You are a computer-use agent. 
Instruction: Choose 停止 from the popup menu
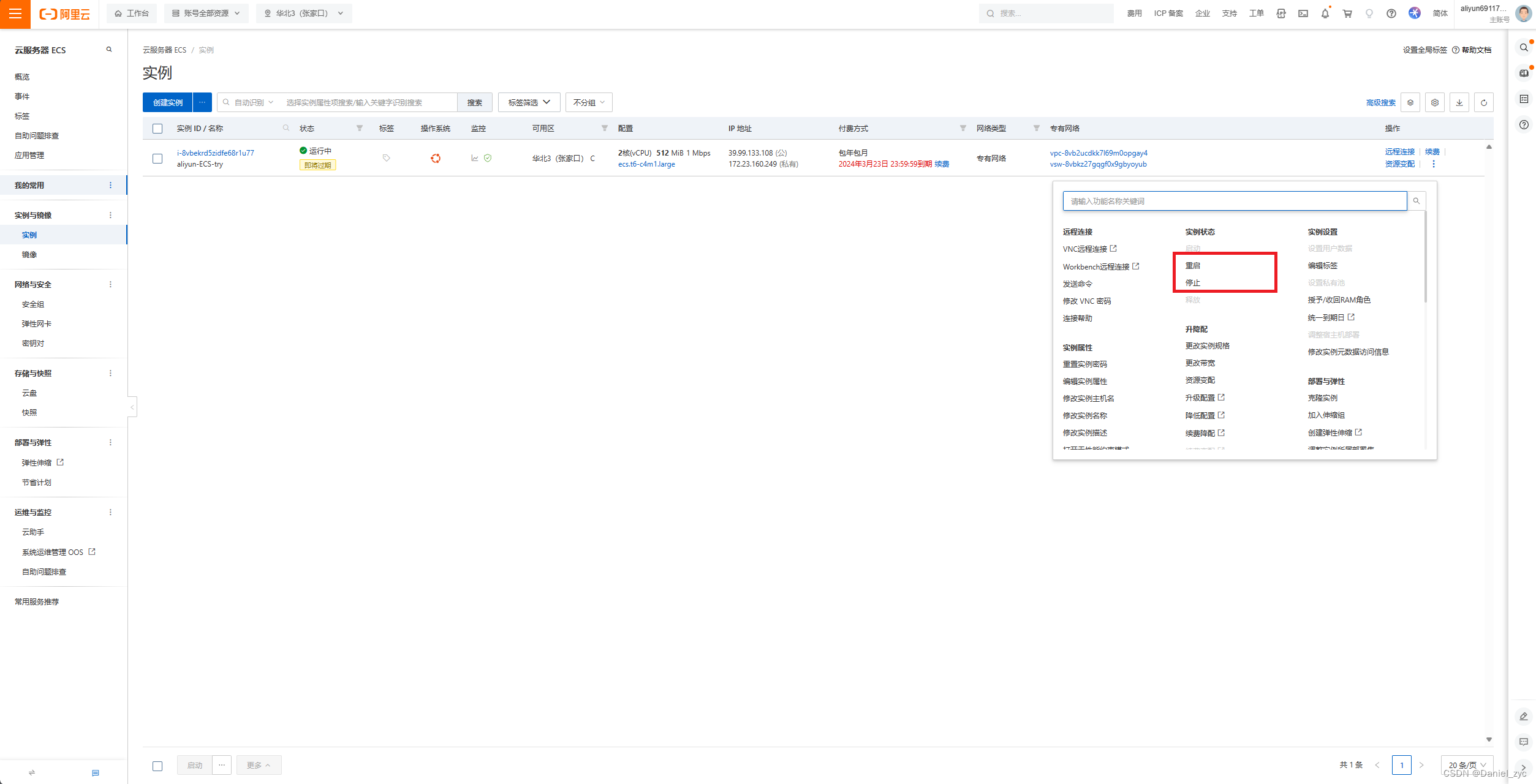pos(1192,283)
